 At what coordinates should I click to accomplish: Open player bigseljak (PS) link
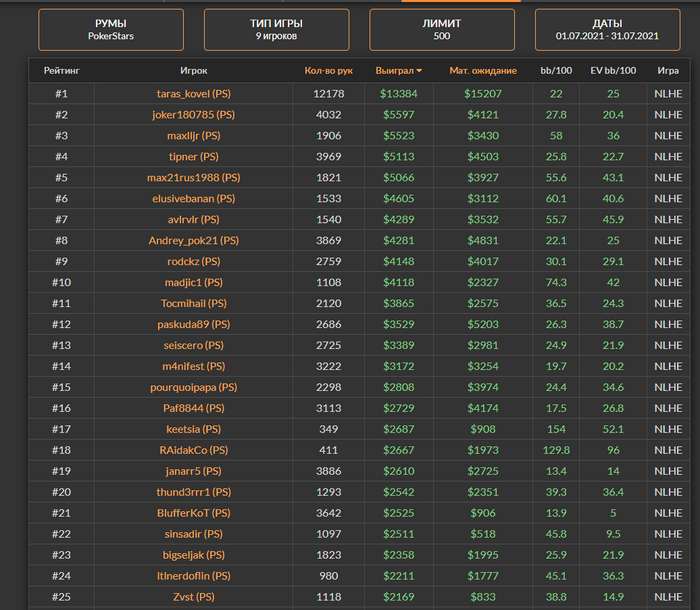(193, 555)
